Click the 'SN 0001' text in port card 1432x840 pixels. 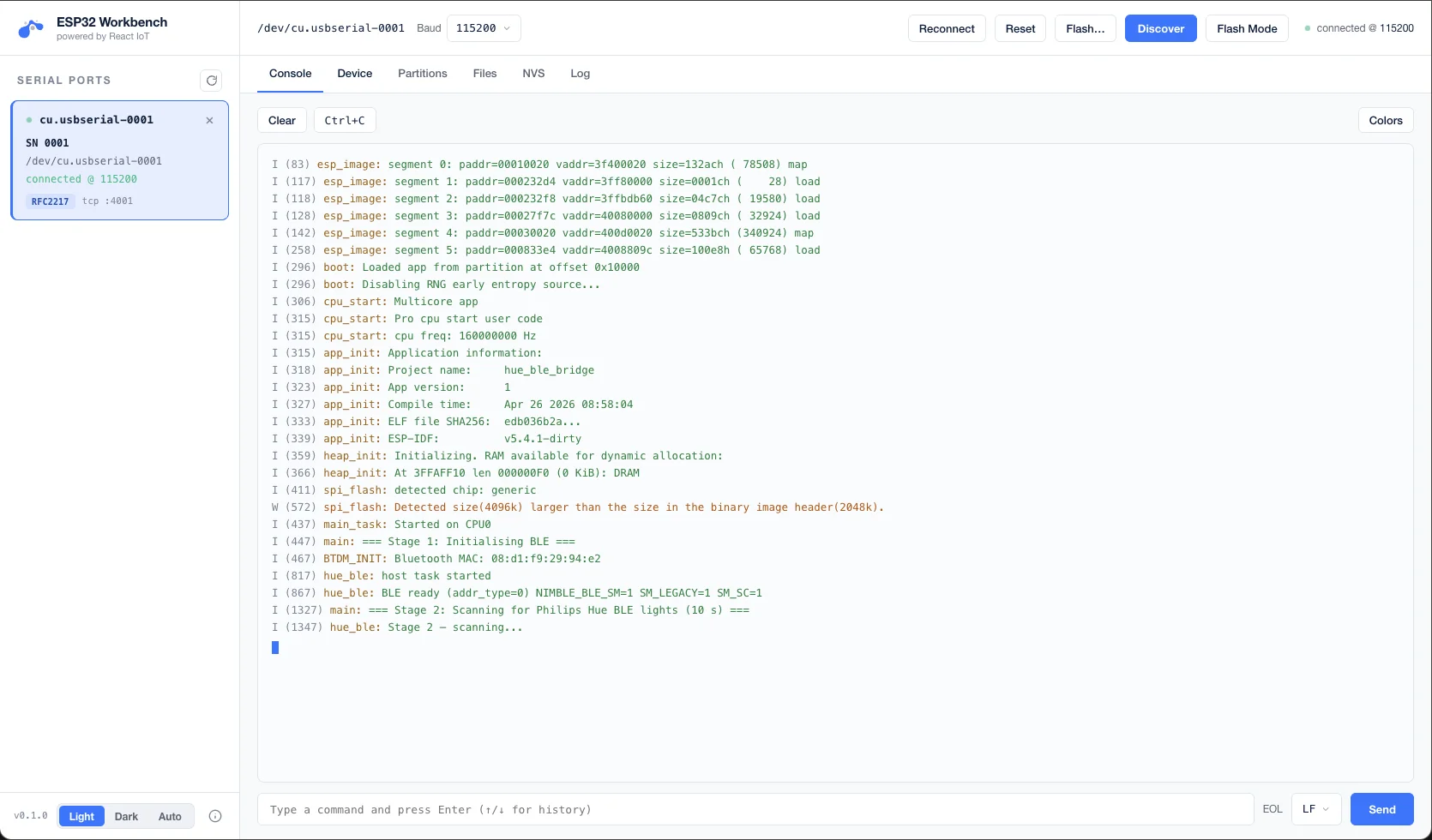pyautogui.click(x=47, y=143)
